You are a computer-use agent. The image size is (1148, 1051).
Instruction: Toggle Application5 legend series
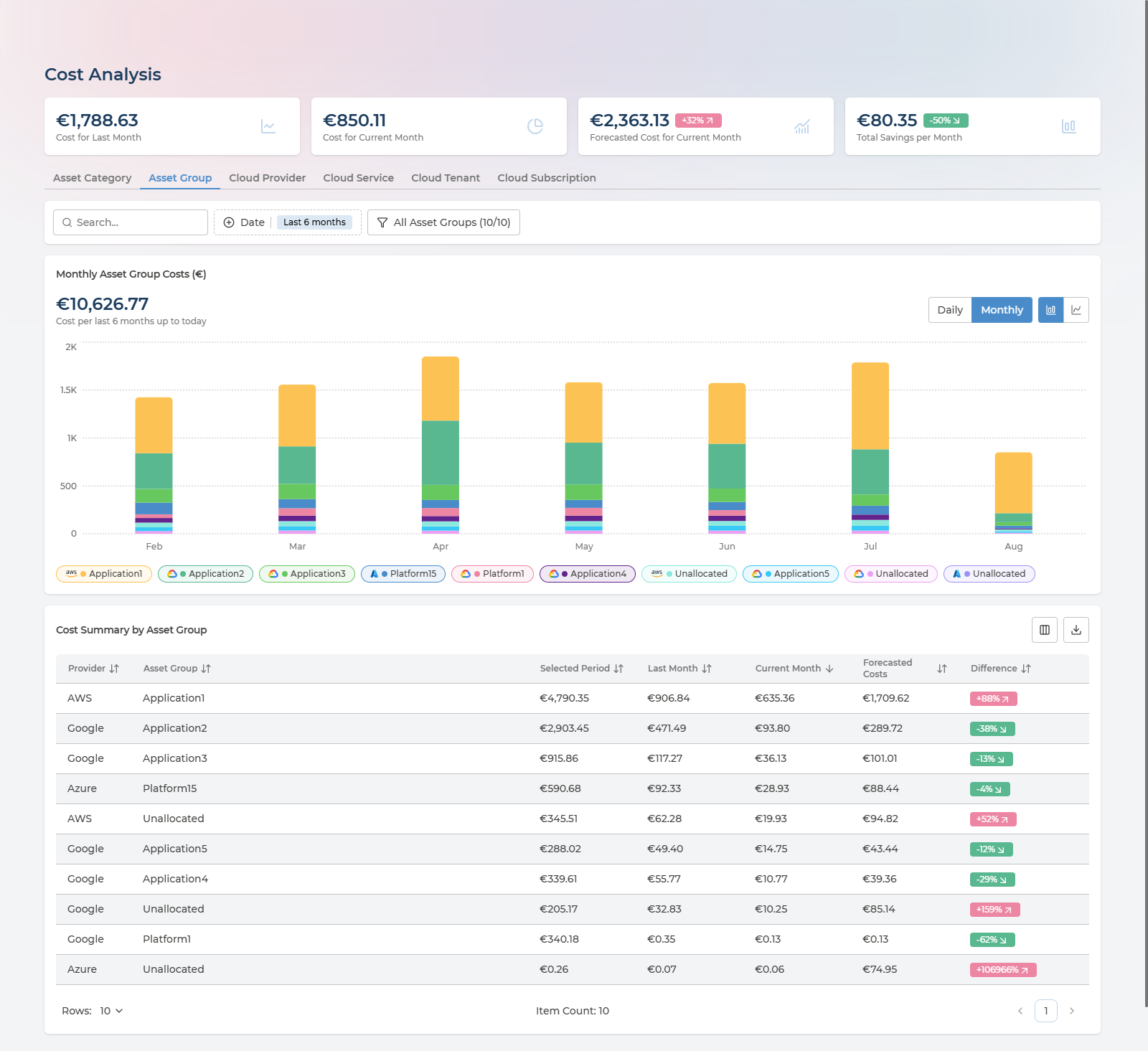tap(791, 574)
